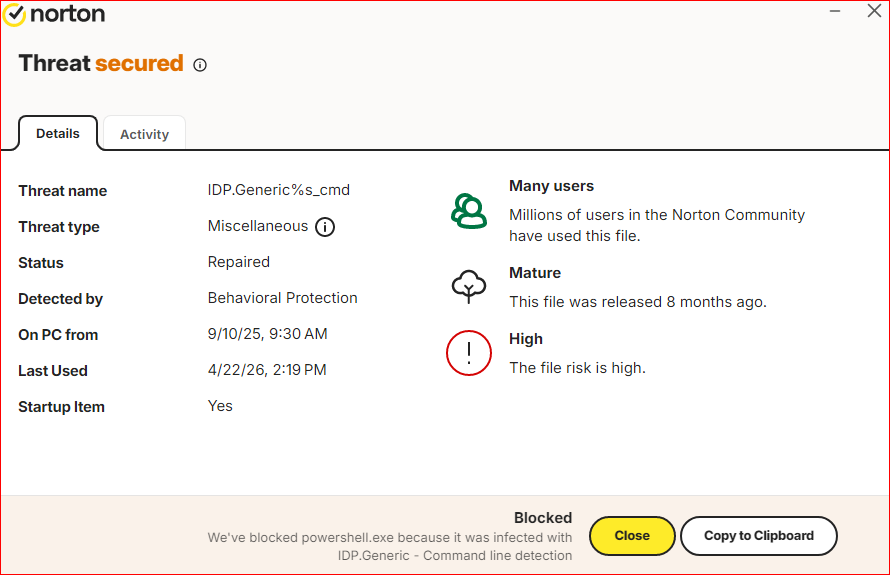This screenshot has width=890, height=575.
Task: Select threat name IDP.Generic%s_cmd value
Action: (279, 190)
